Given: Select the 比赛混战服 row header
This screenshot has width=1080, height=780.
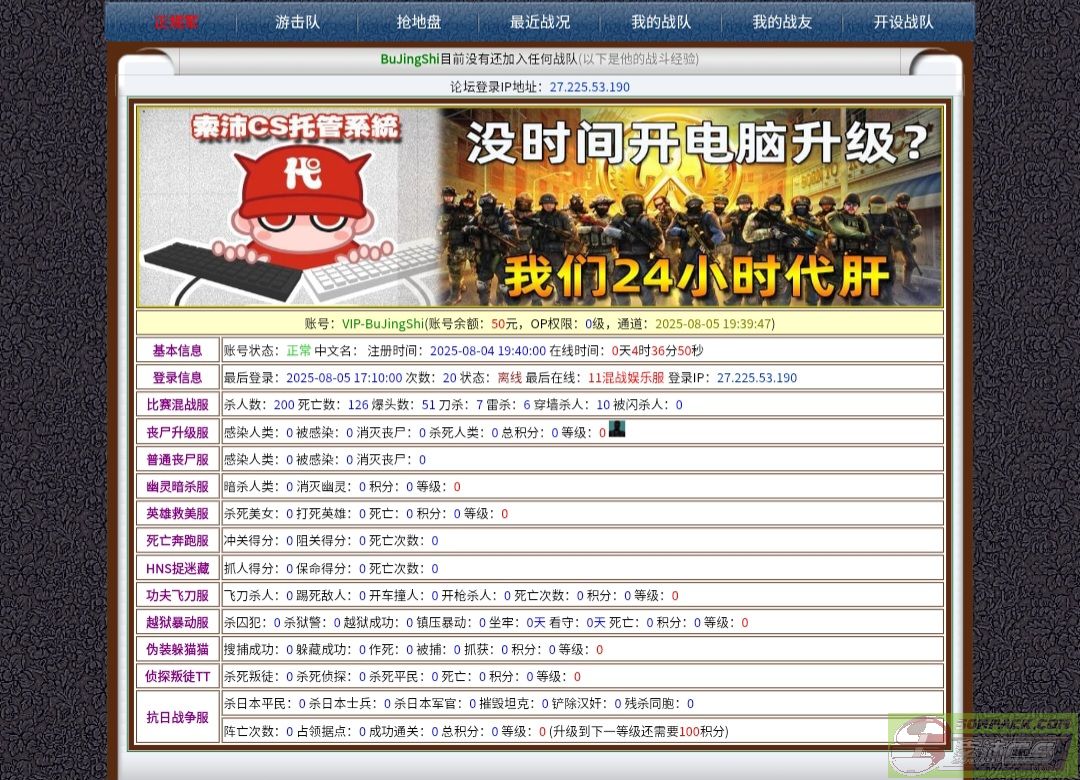Looking at the screenshot, I should click(177, 405).
